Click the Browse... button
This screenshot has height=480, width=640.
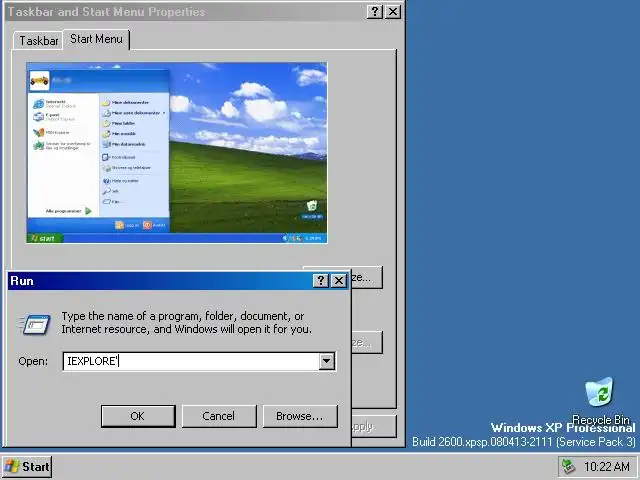(x=300, y=416)
